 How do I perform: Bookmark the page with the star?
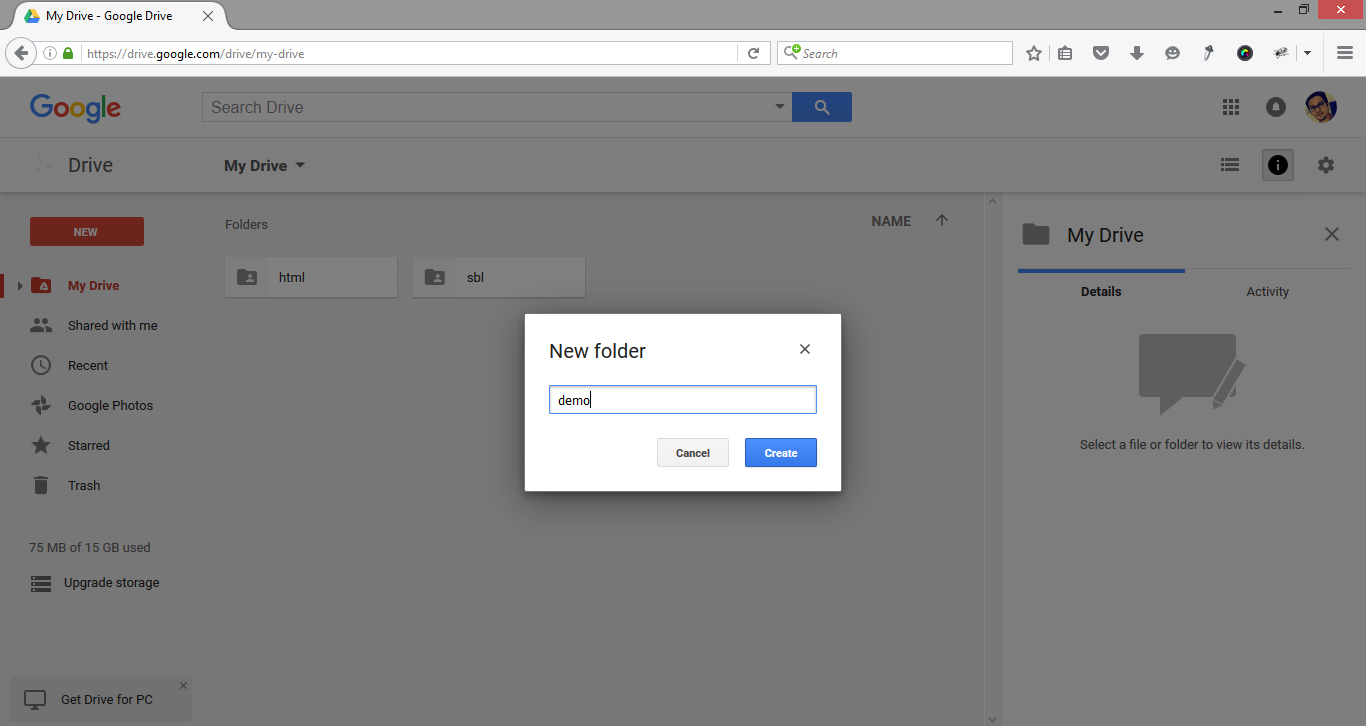1033,52
